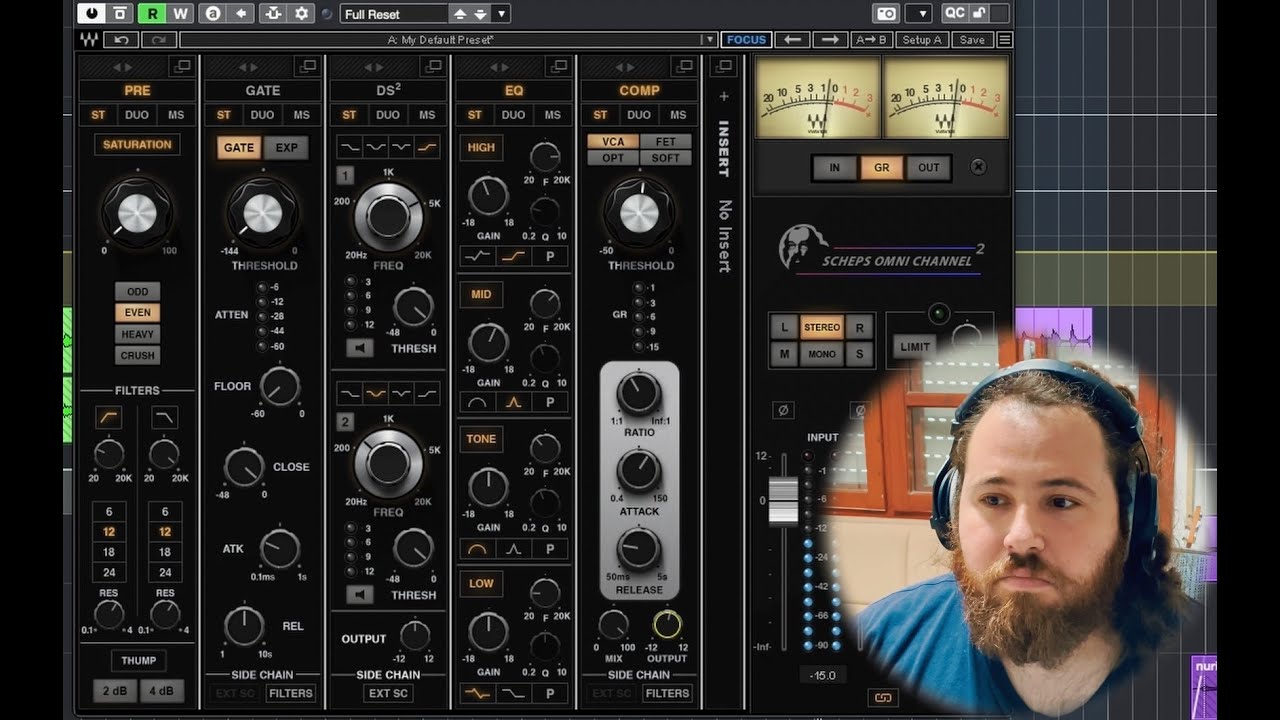Click the compressor THRESHOLD knob
This screenshot has width=1280, height=720.
pyautogui.click(x=639, y=213)
